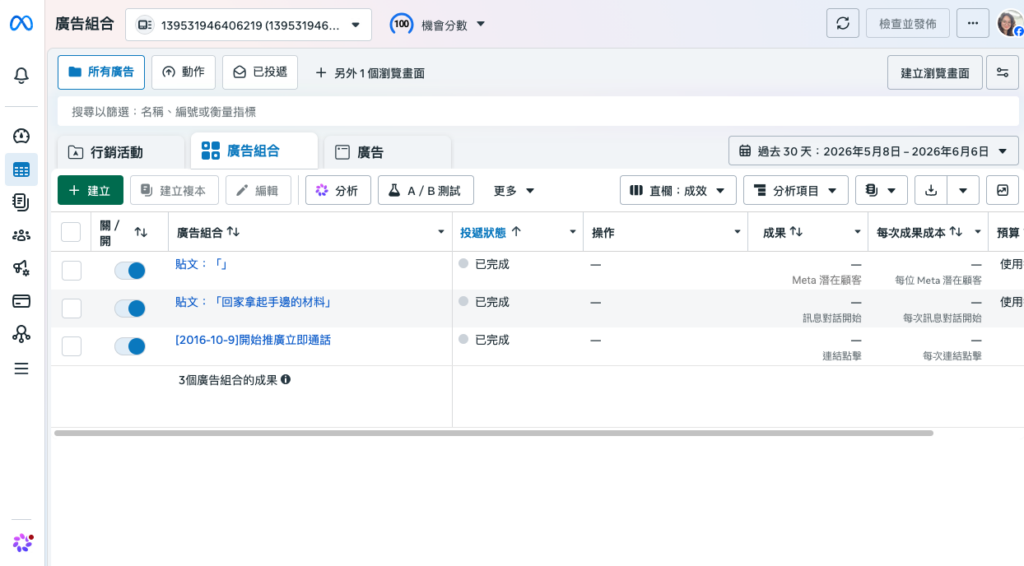Open the [2016-10-9]開始推廣立即通話 link
The image size is (1024, 566).
(253, 339)
